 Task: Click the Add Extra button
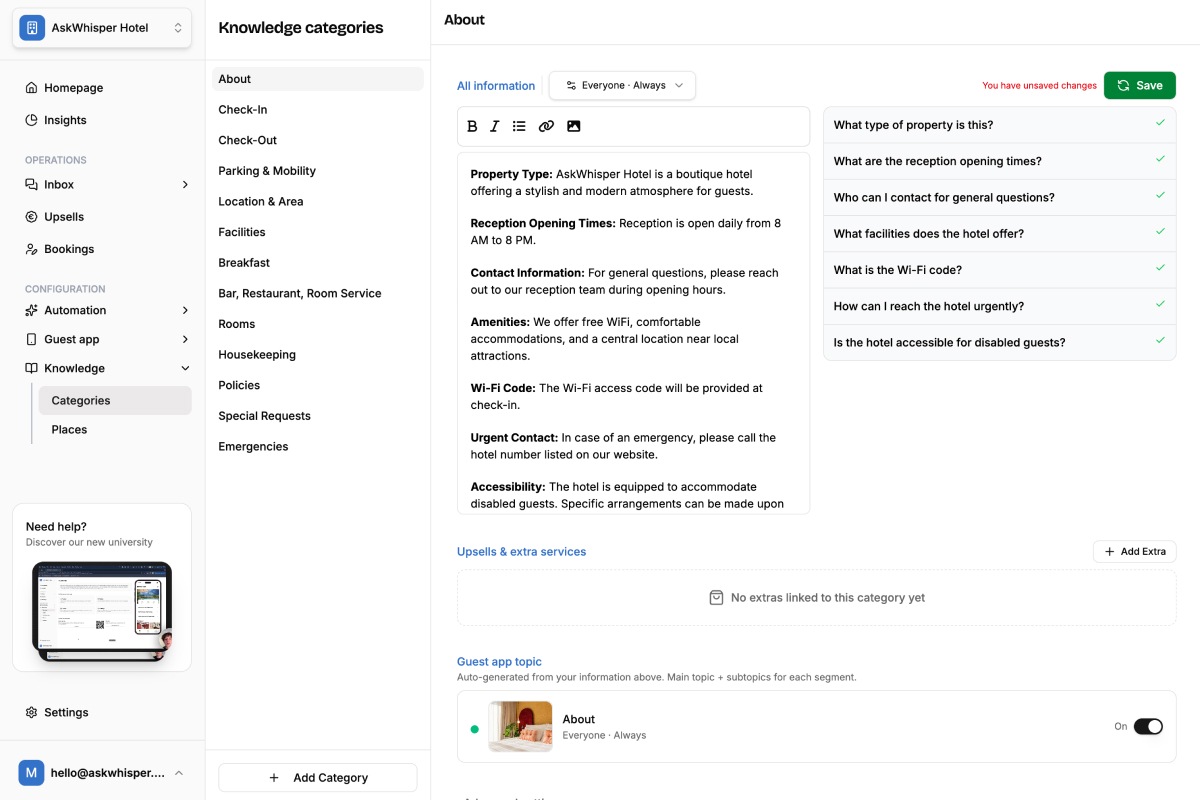coord(1134,552)
